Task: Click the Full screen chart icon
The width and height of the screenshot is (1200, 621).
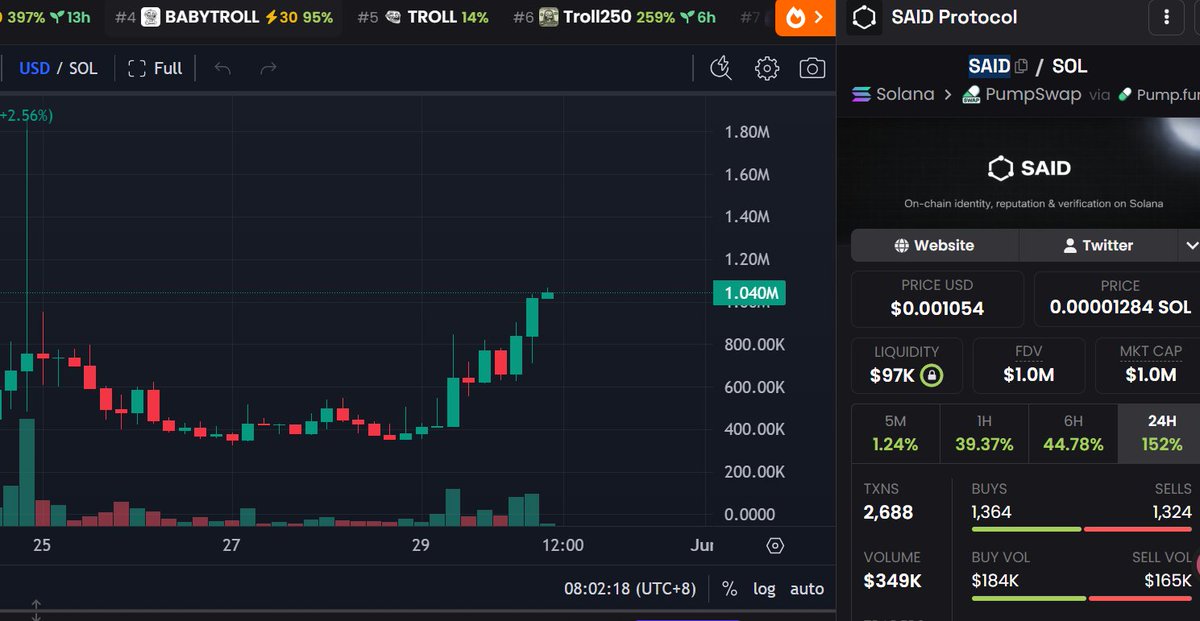Action: 137,68
